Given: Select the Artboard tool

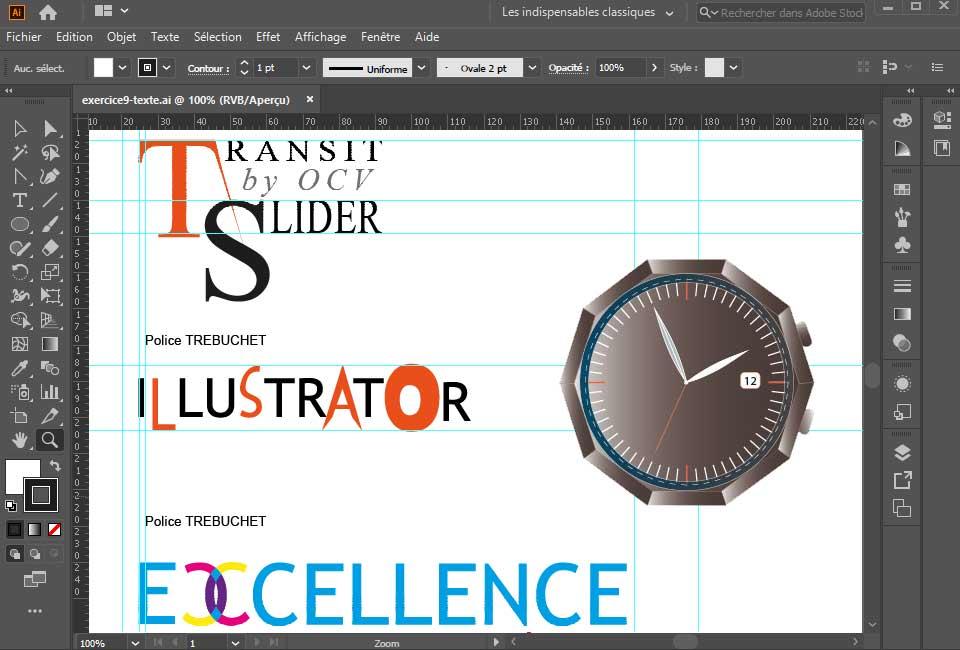Looking at the screenshot, I should (20, 416).
